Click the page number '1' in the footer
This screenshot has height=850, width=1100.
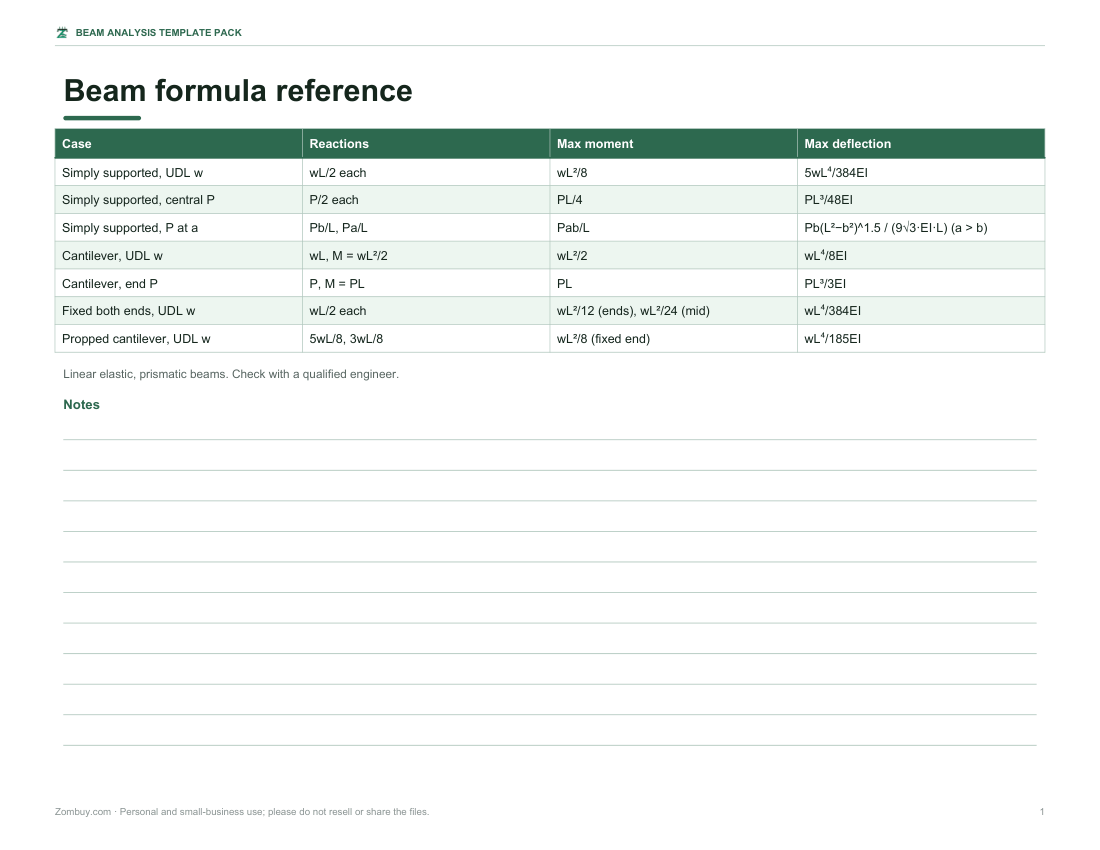[1042, 812]
